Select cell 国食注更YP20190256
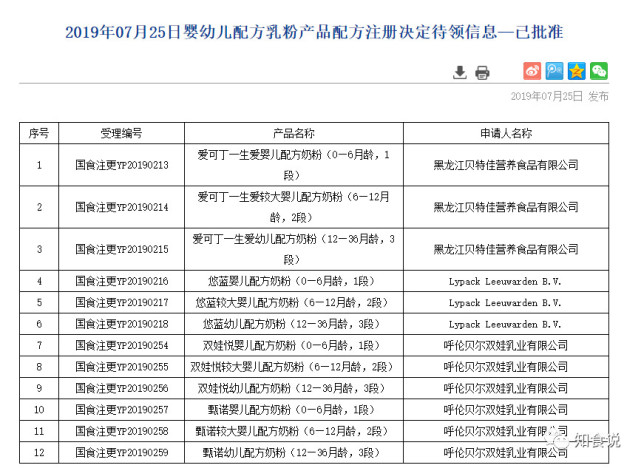This screenshot has height=468, width=641. (x=121, y=388)
